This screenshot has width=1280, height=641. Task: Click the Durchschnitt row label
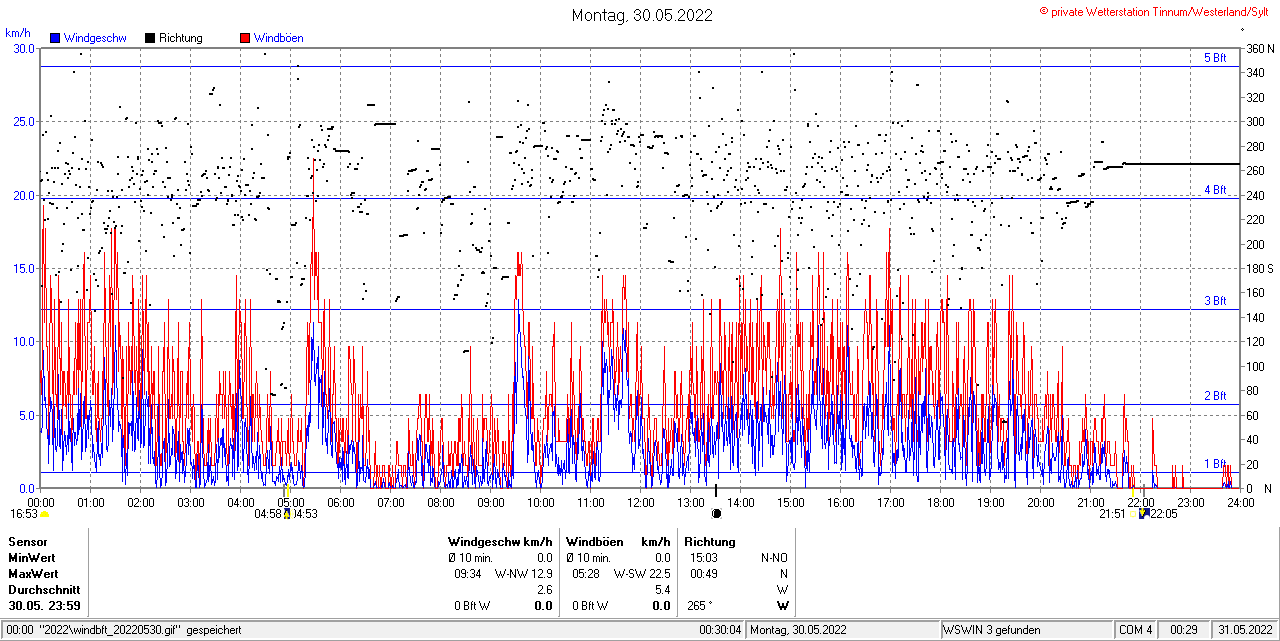pyautogui.click(x=44, y=590)
